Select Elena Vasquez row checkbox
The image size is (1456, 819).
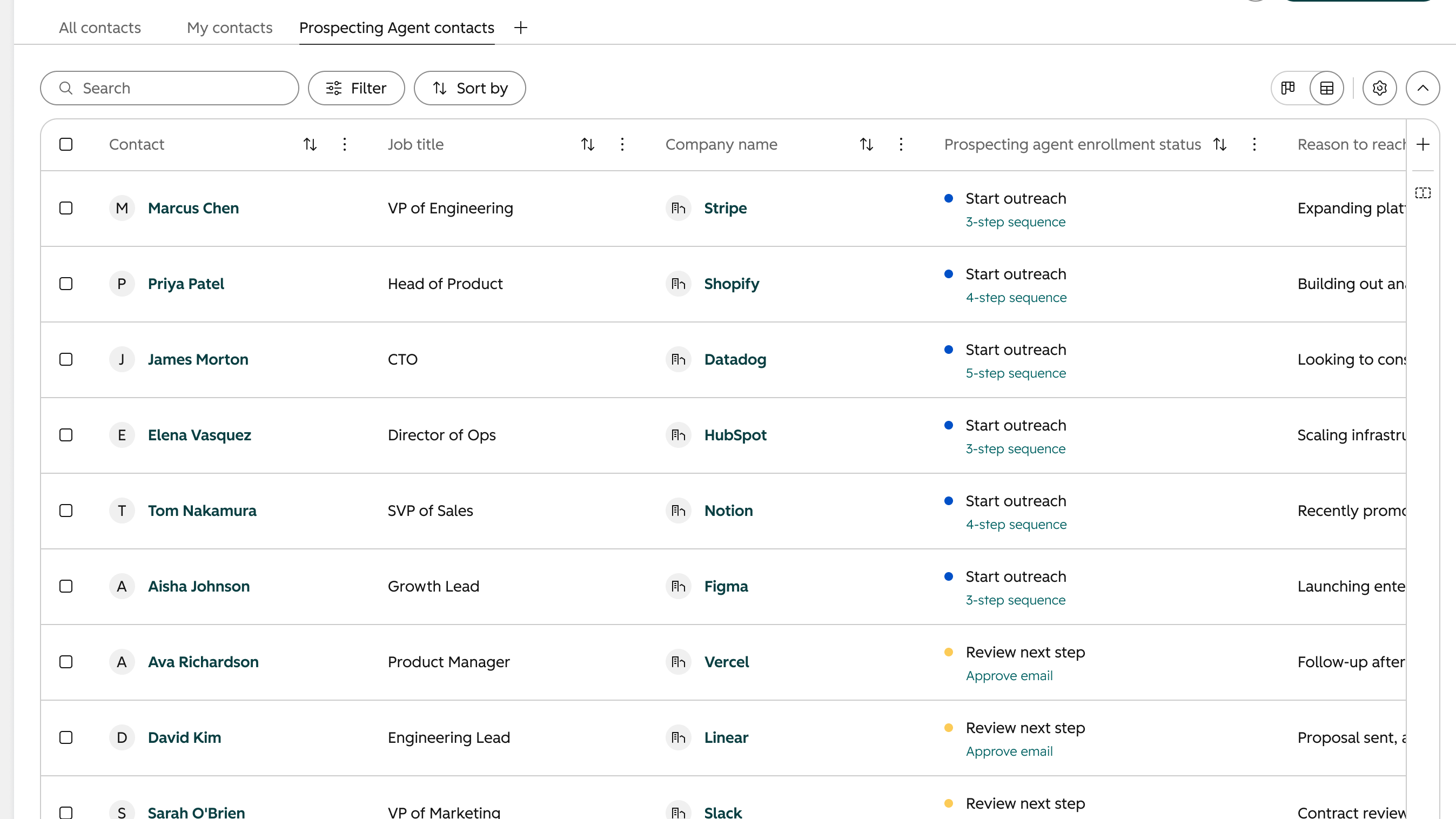(x=66, y=435)
